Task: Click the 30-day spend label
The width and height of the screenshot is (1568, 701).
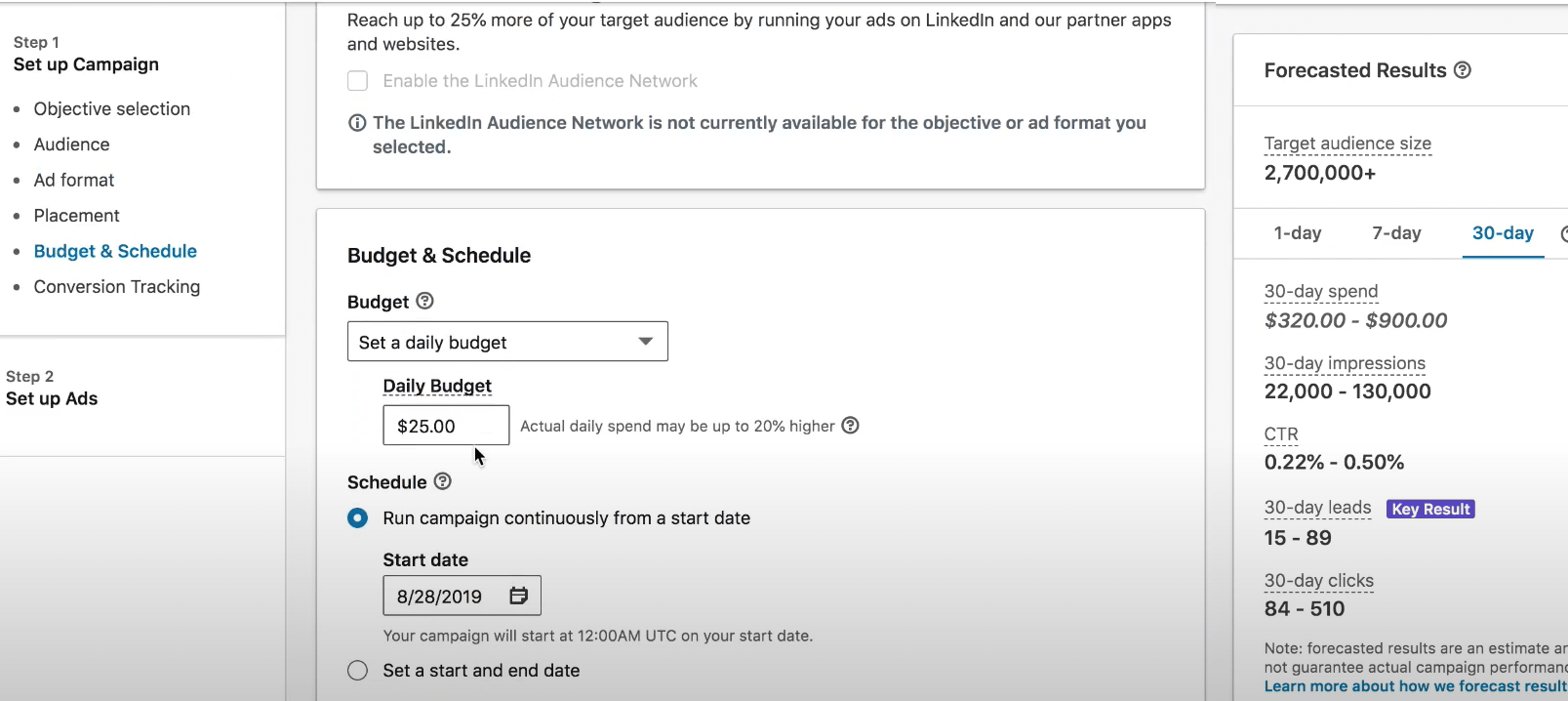Action: click(1321, 291)
